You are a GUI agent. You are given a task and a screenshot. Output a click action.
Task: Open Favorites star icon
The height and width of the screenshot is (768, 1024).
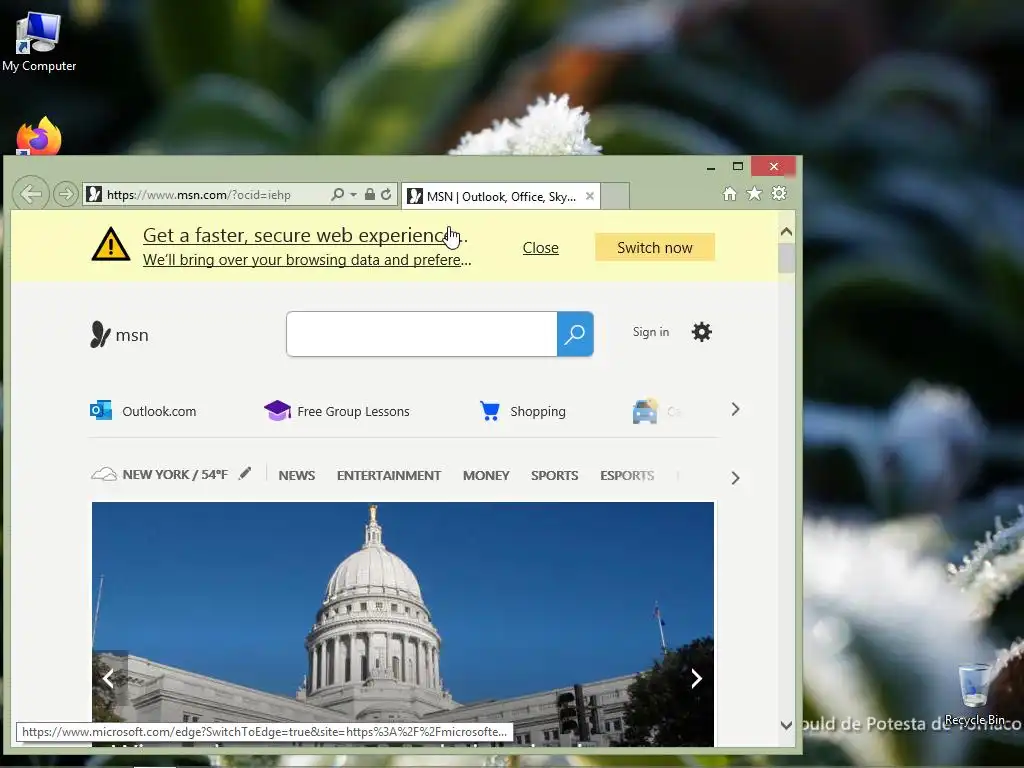[754, 194]
